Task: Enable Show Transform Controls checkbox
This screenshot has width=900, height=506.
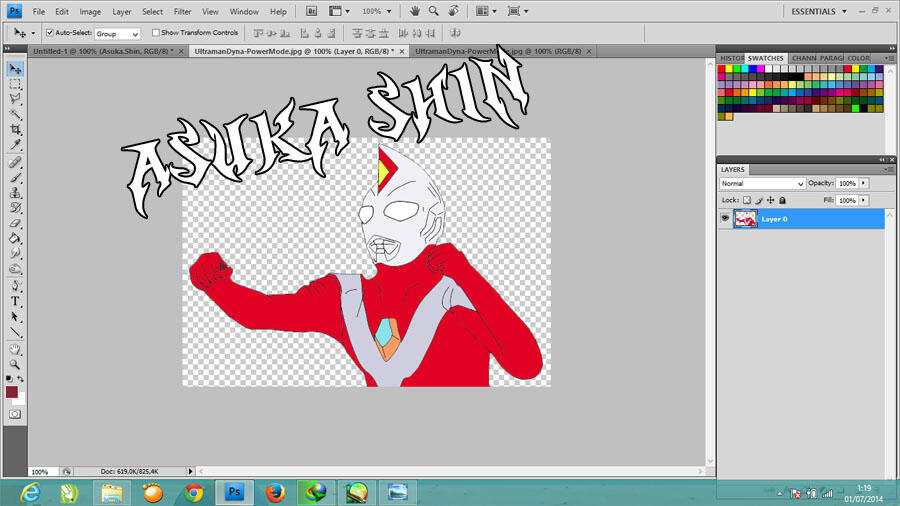Action: pyautogui.click(x=156, y=33)
